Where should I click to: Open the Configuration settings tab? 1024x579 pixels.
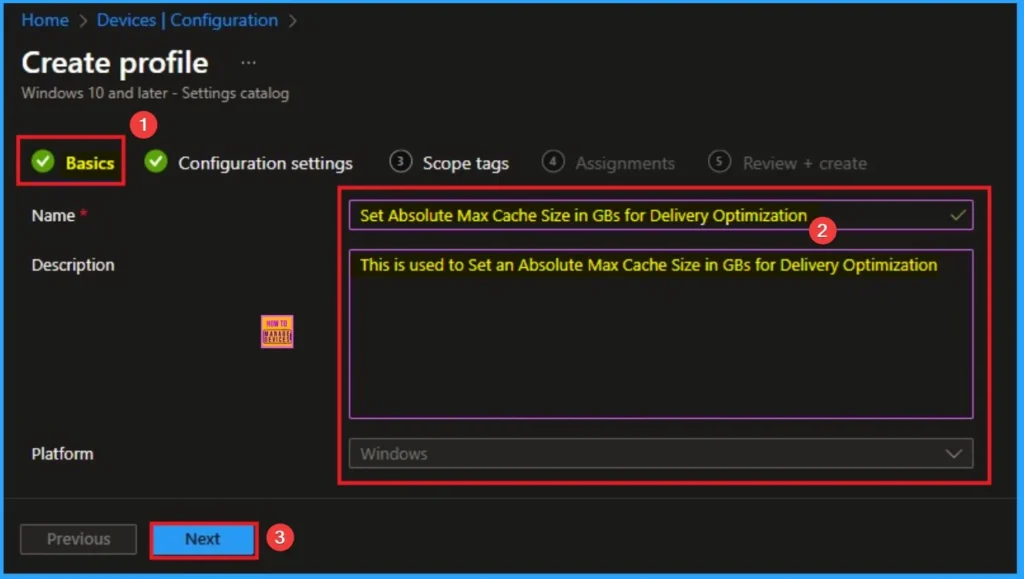pyautogui.click(x=265, y=163)
